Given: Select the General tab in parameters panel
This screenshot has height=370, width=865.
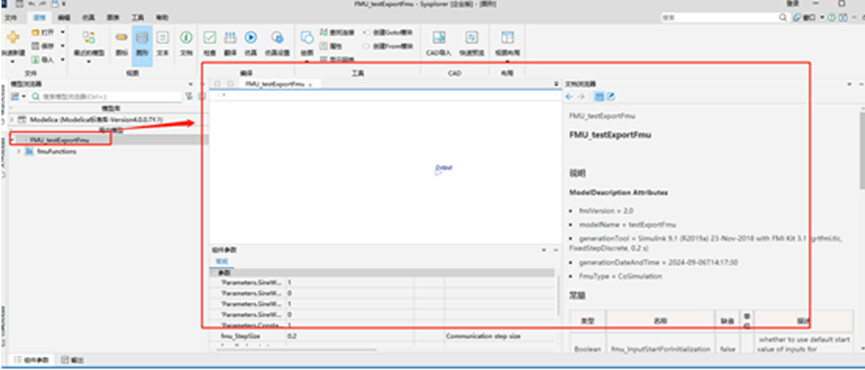Looking at the screenshot, I should pos(221,261).
